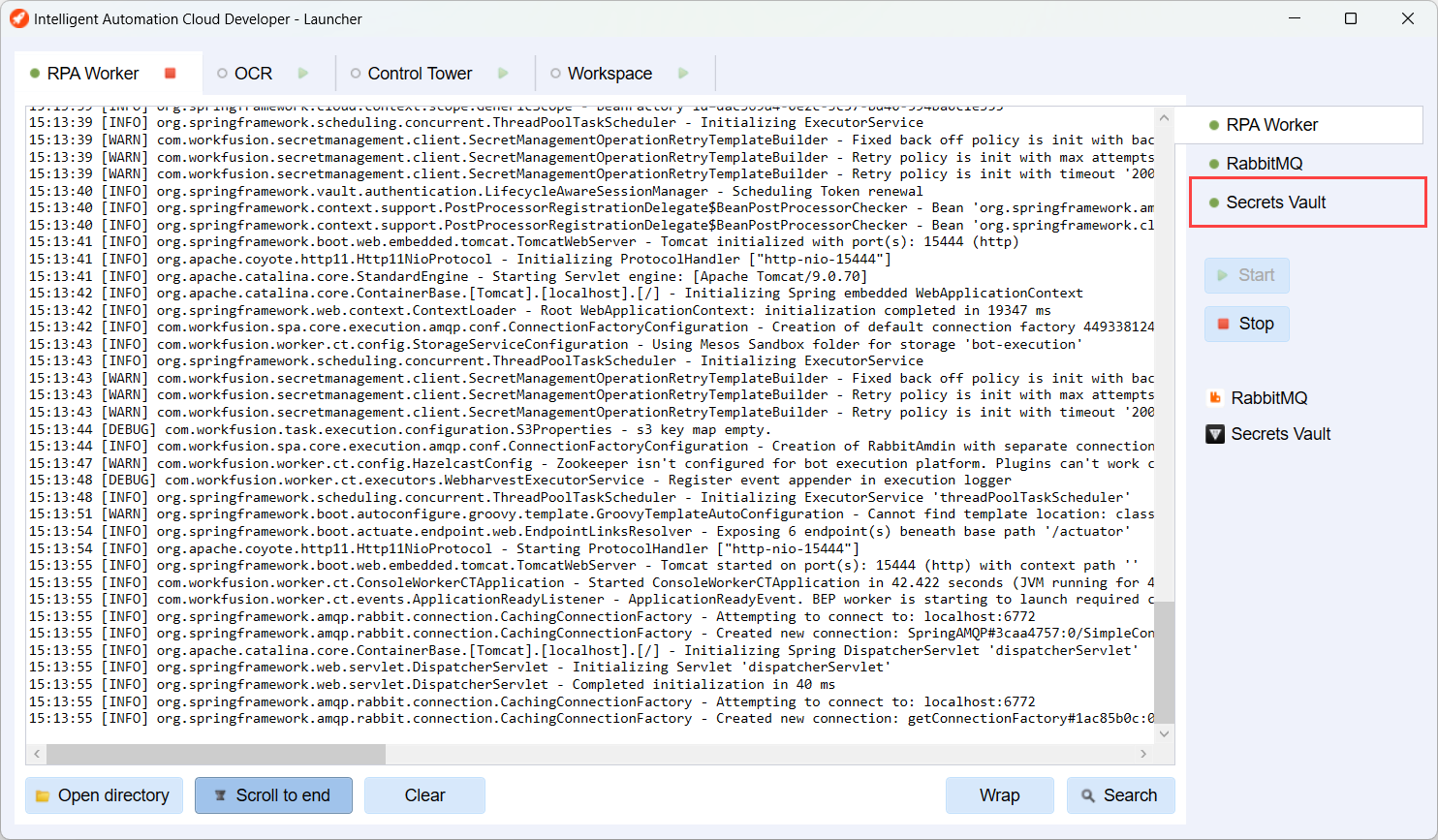This screenshot has width=1438, height=840.
Task: Start OCR with its tab play icon
Action: pyautogui.click(x=303, y=74)
